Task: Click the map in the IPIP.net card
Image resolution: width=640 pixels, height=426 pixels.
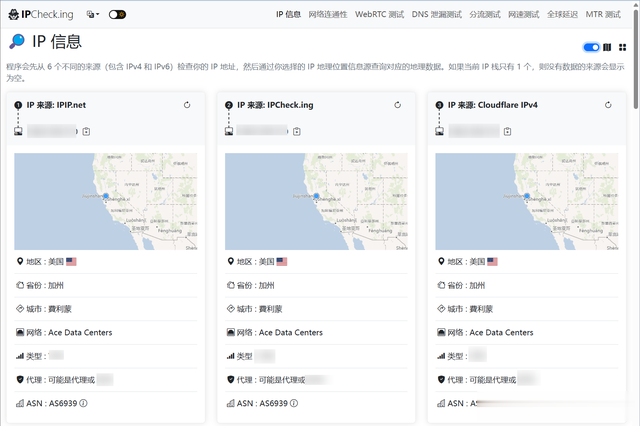Action: point(106,202)
